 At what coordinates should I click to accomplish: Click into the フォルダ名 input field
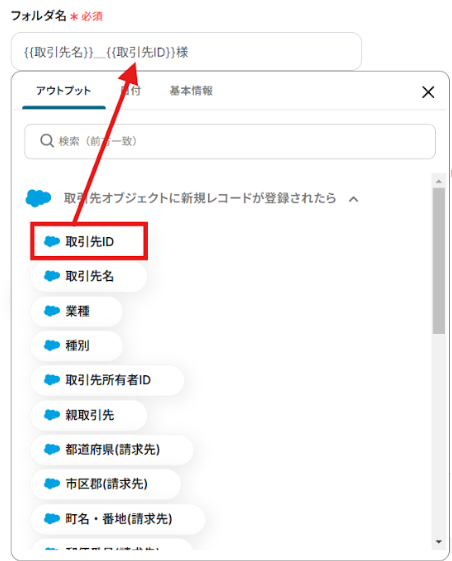pyautogui.click(x=186, y=52)
